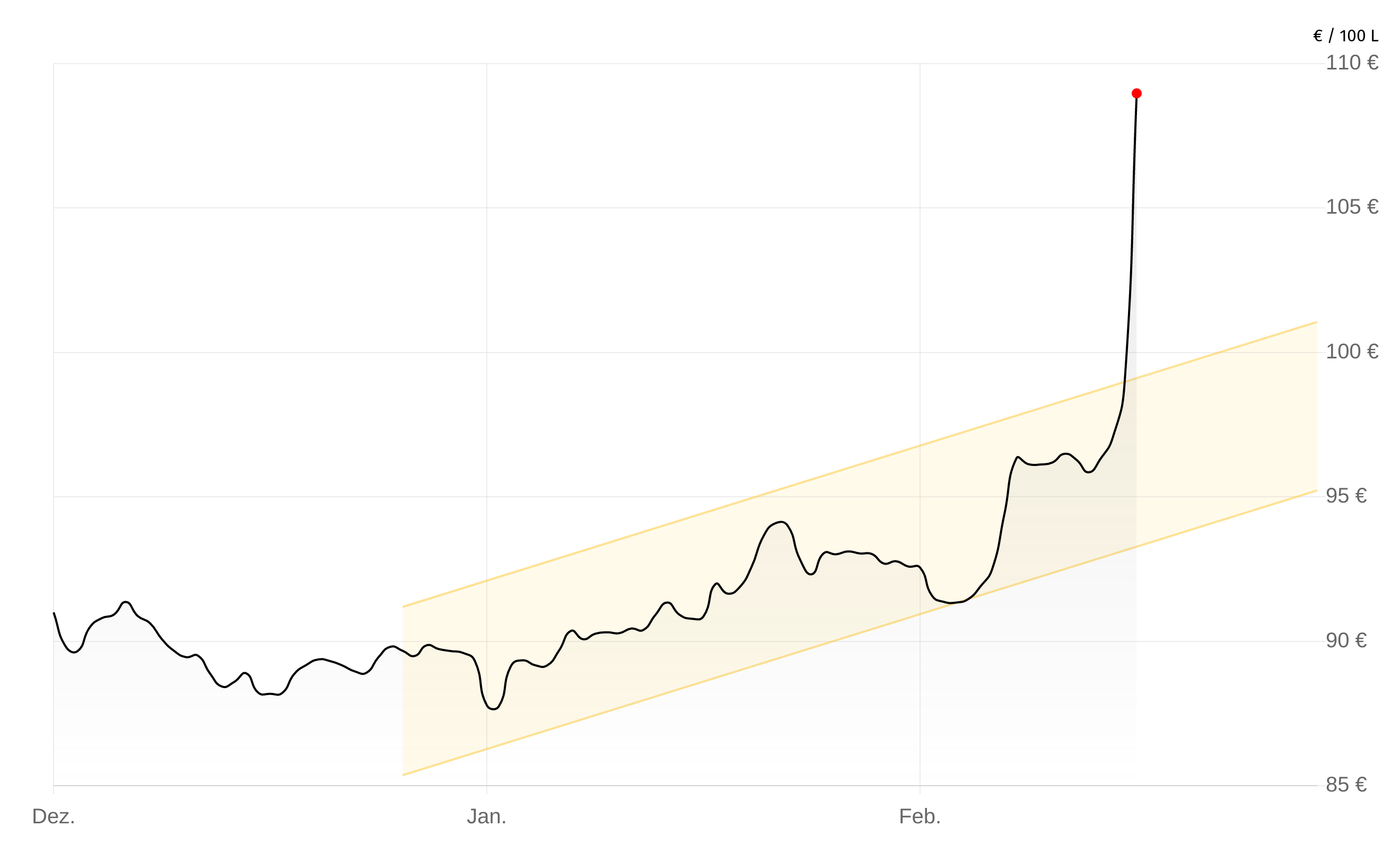Select the "90 €" price axis label

point(1346,641)
